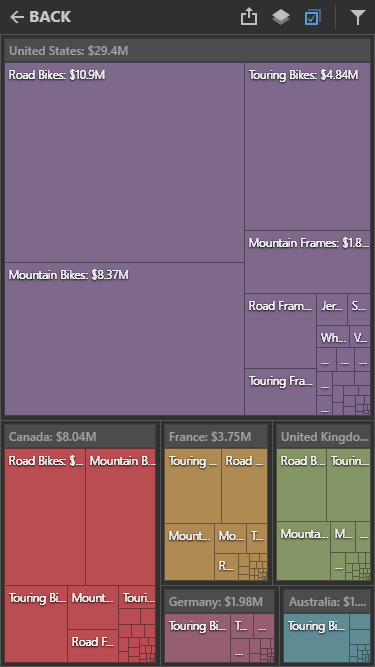Select the US Mountain Frames tile
The height and width of the screenshot is (667, 375).
pyautogui.click(x=307, y=262)
